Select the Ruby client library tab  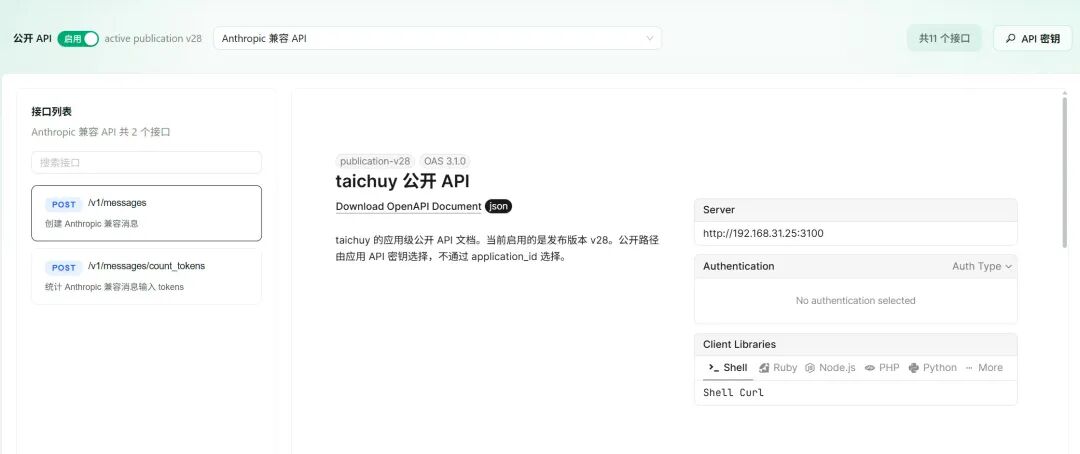tap(778, 368)
